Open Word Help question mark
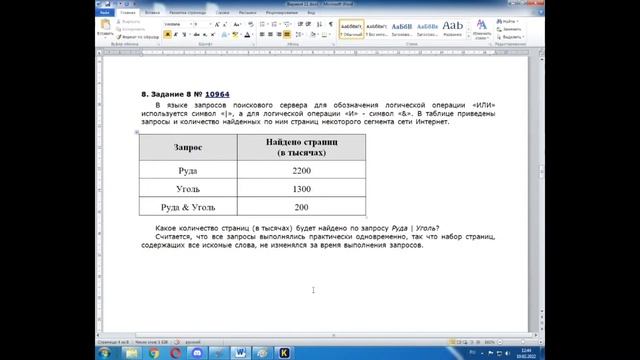Screen dimensions: 640x360 pos(541,13)
